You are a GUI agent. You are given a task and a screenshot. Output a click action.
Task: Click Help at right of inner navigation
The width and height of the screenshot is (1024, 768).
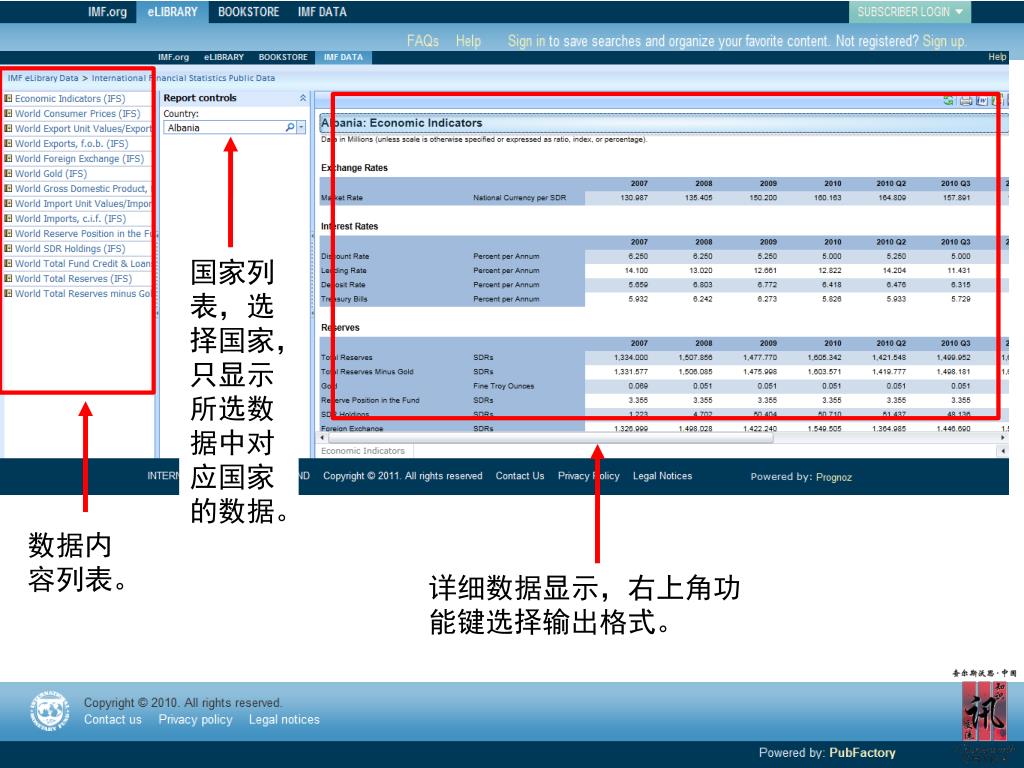pos(997,57)
